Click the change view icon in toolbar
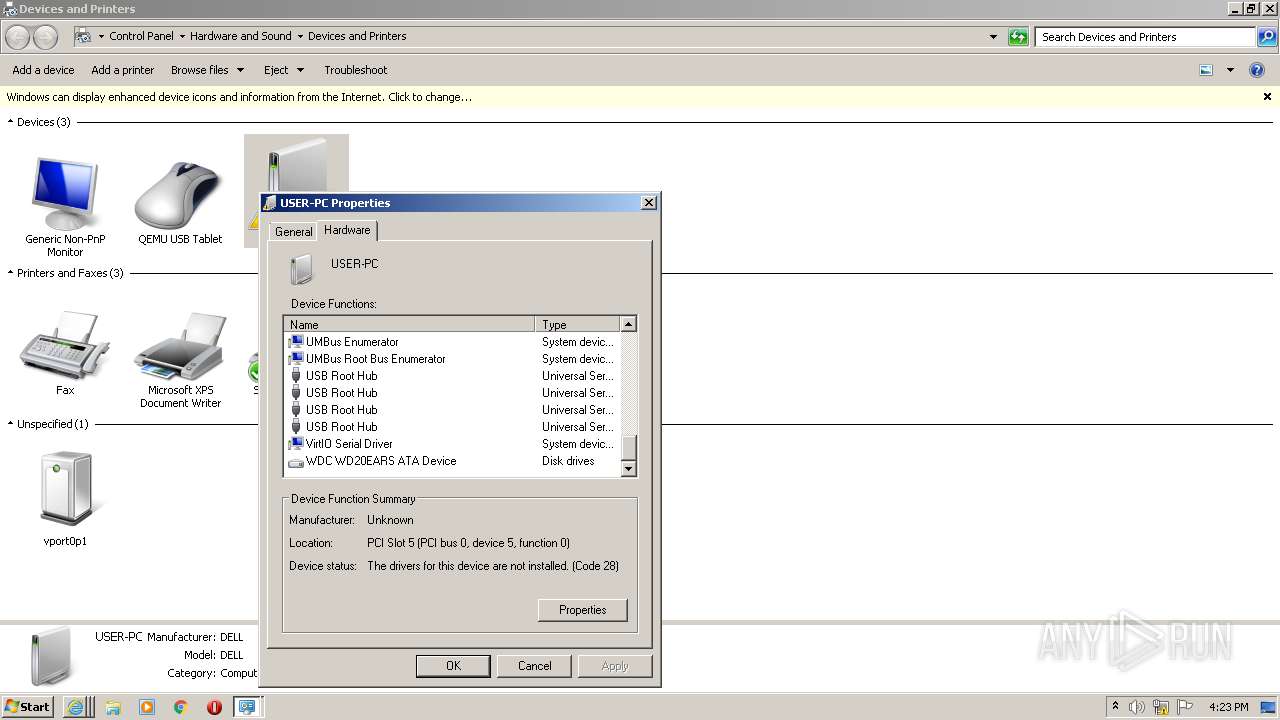This screenshot has width=1280, height=720. pos(1206,70)
